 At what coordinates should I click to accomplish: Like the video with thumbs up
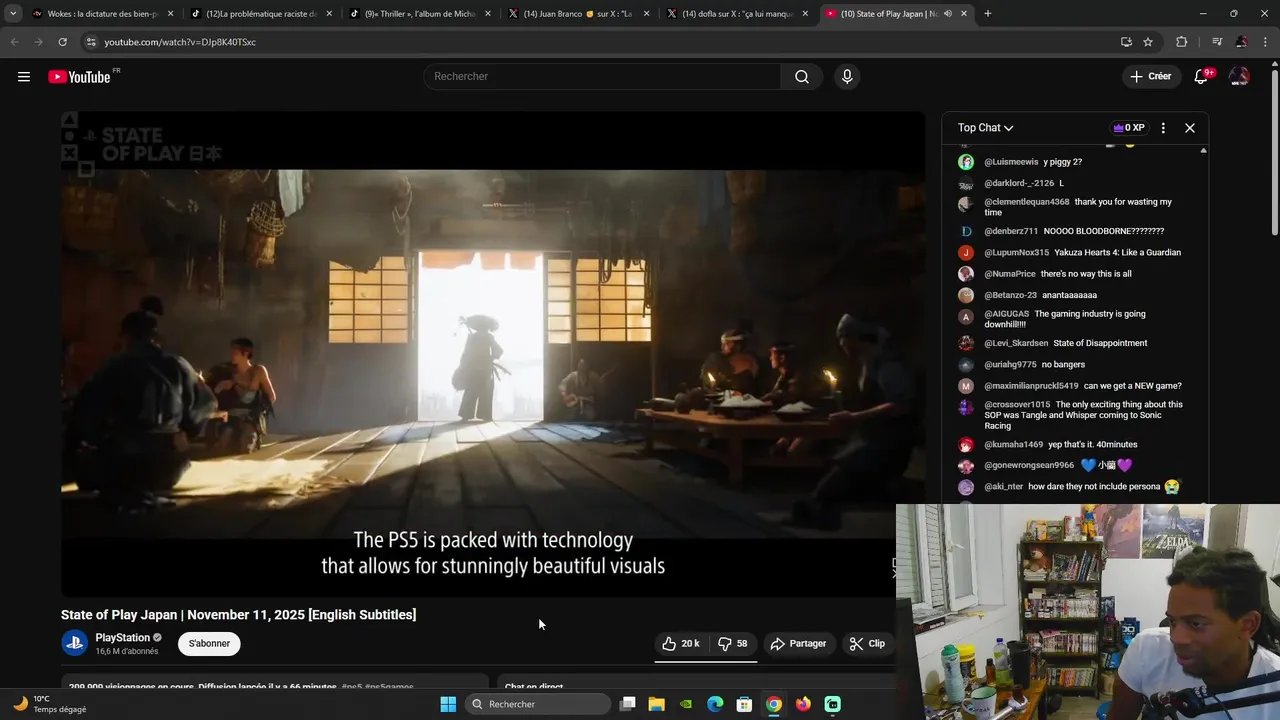(681, 644)
